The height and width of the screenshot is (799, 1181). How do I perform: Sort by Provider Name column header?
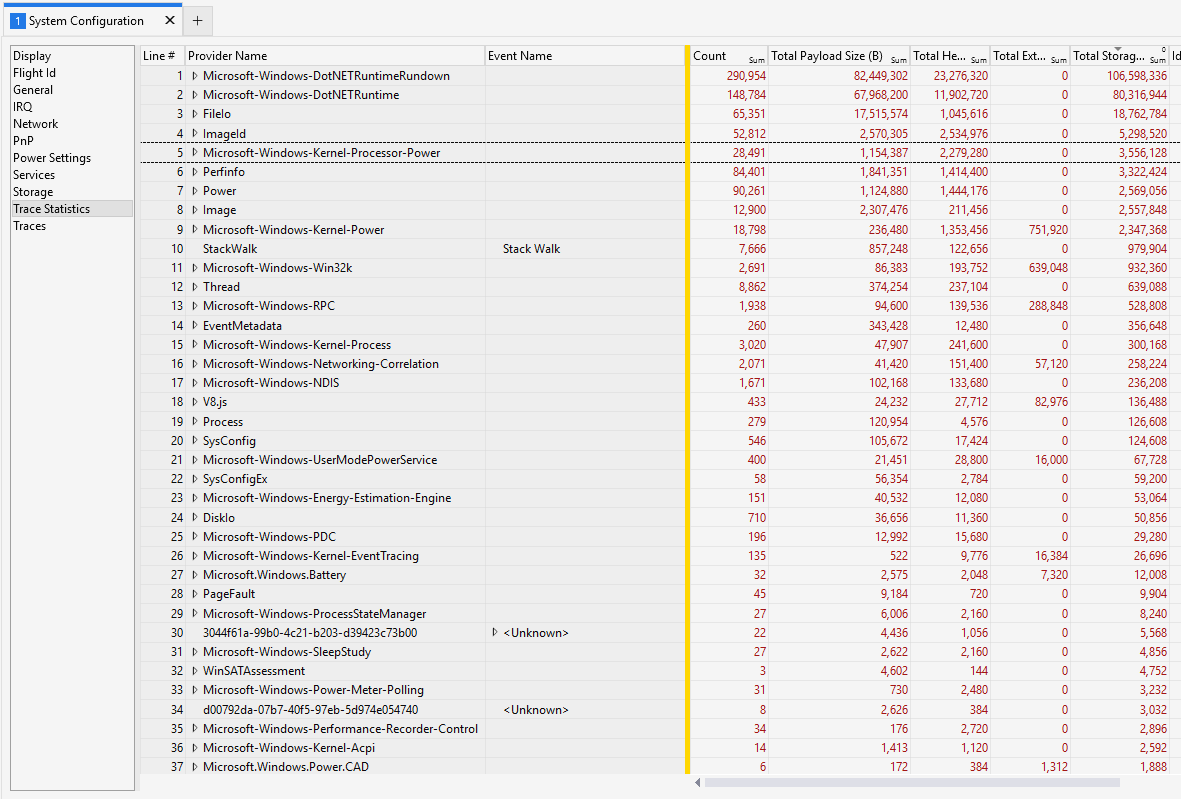(334, 56)
